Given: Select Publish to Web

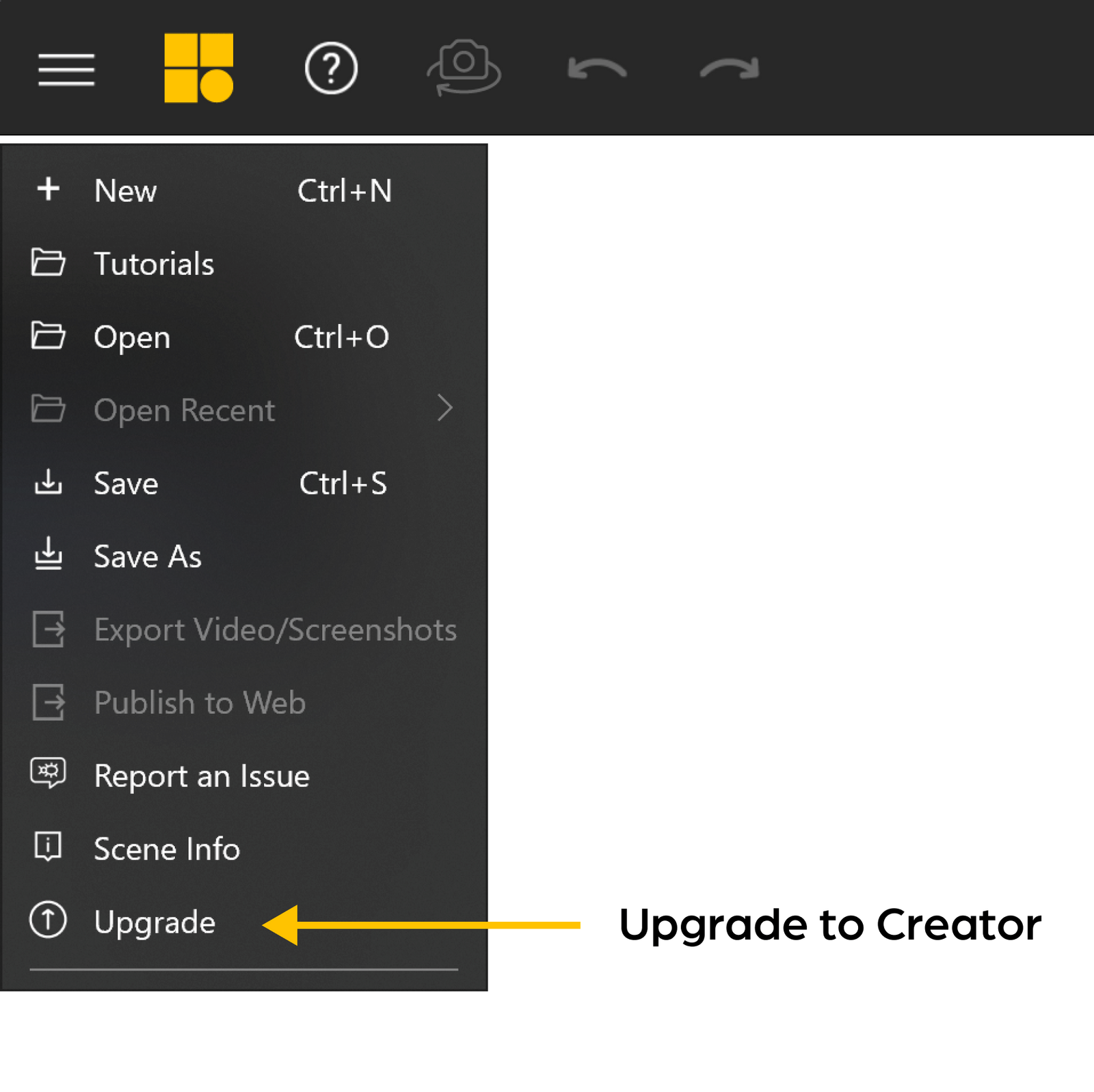Looking at the screenshot, I should click(x=199, y=702).
